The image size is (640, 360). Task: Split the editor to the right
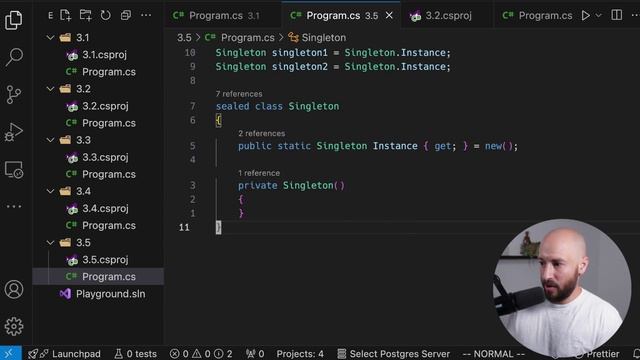tap(617, 16)
